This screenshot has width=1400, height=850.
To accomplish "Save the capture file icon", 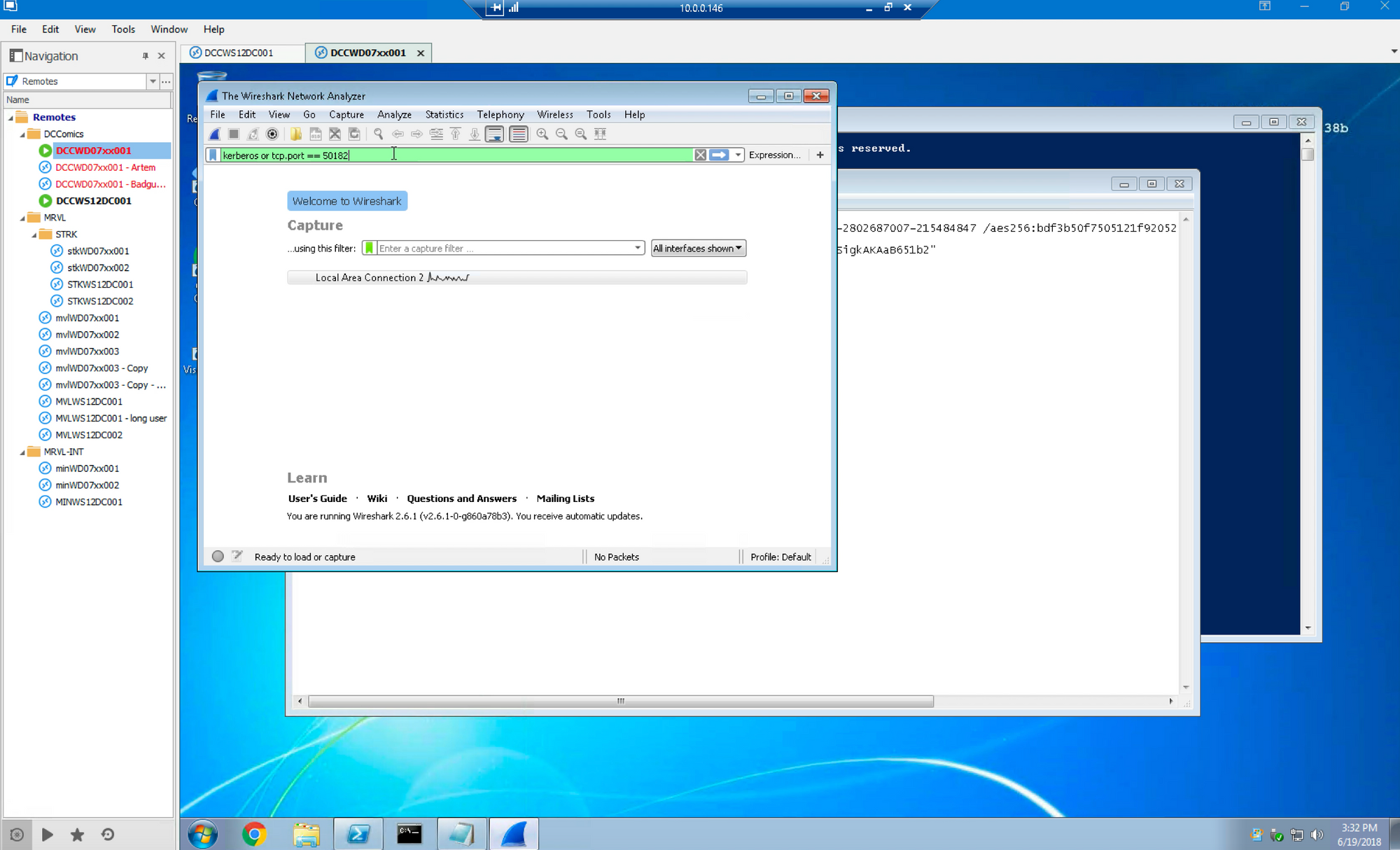I will point(316,134).
